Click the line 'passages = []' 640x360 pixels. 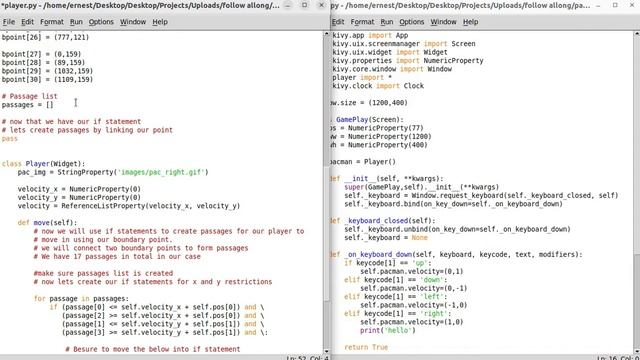coord(27,105)
